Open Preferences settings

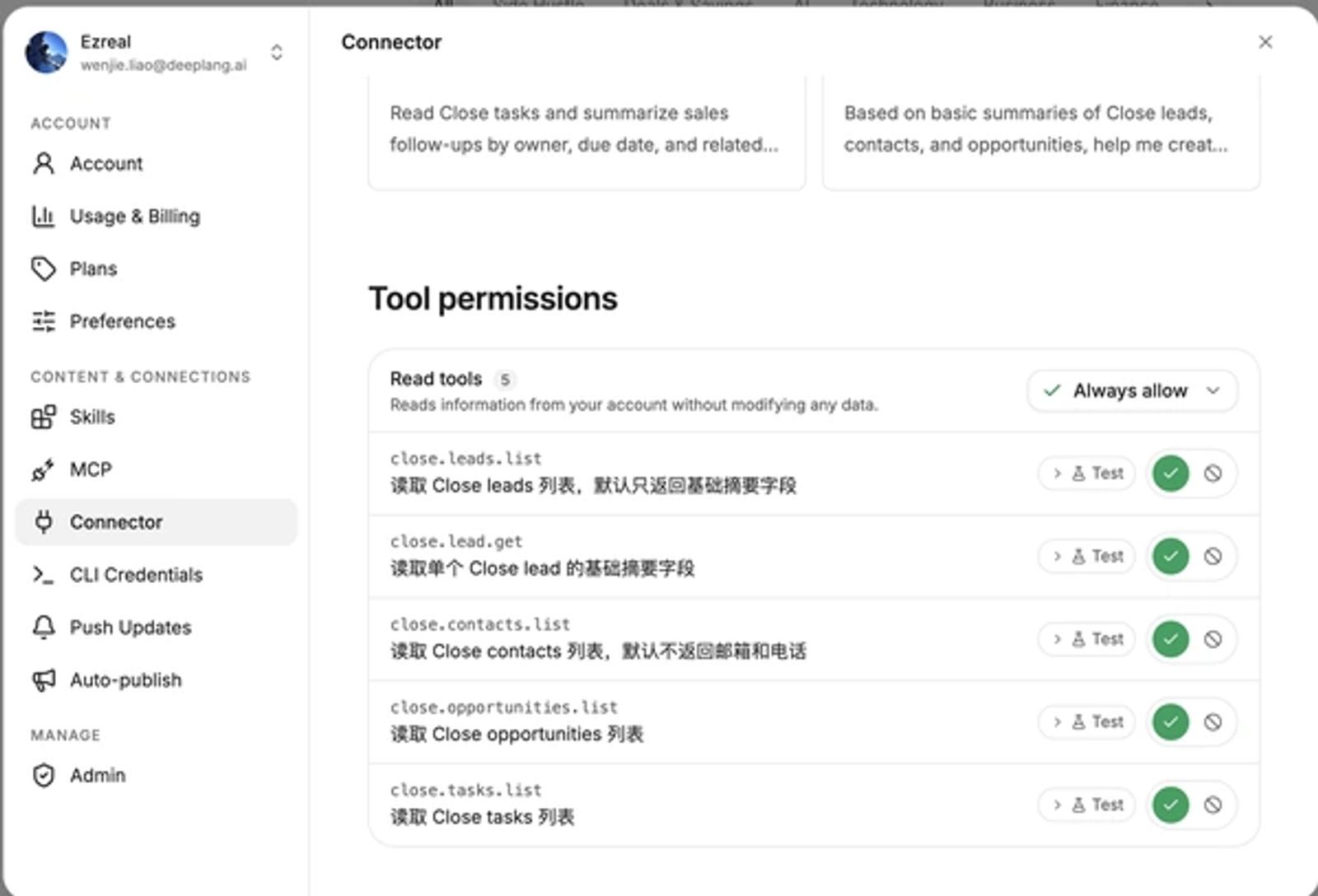pyautogui.click(x=157, y=321)
